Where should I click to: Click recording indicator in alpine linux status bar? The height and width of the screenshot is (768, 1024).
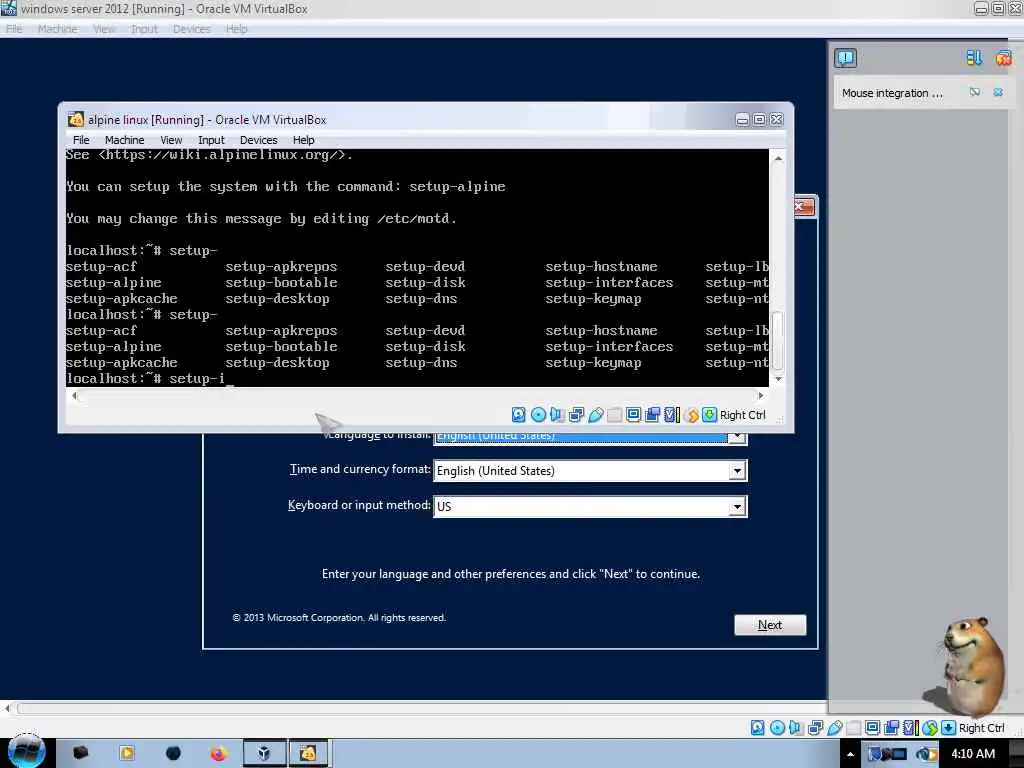pyautogui.click(x=652, y=415)
